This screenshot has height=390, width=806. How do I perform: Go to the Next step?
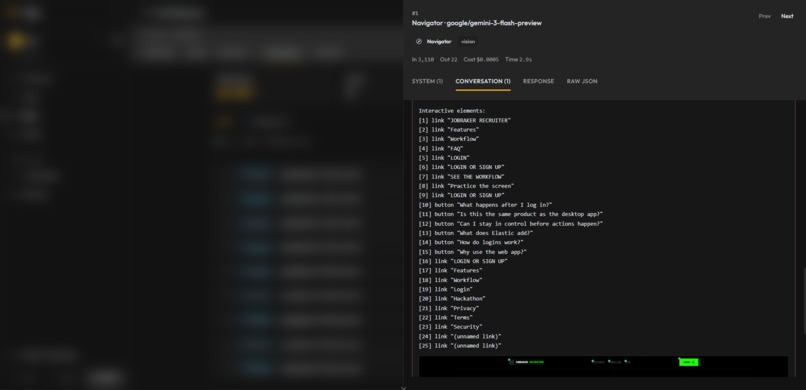(787, 16)
